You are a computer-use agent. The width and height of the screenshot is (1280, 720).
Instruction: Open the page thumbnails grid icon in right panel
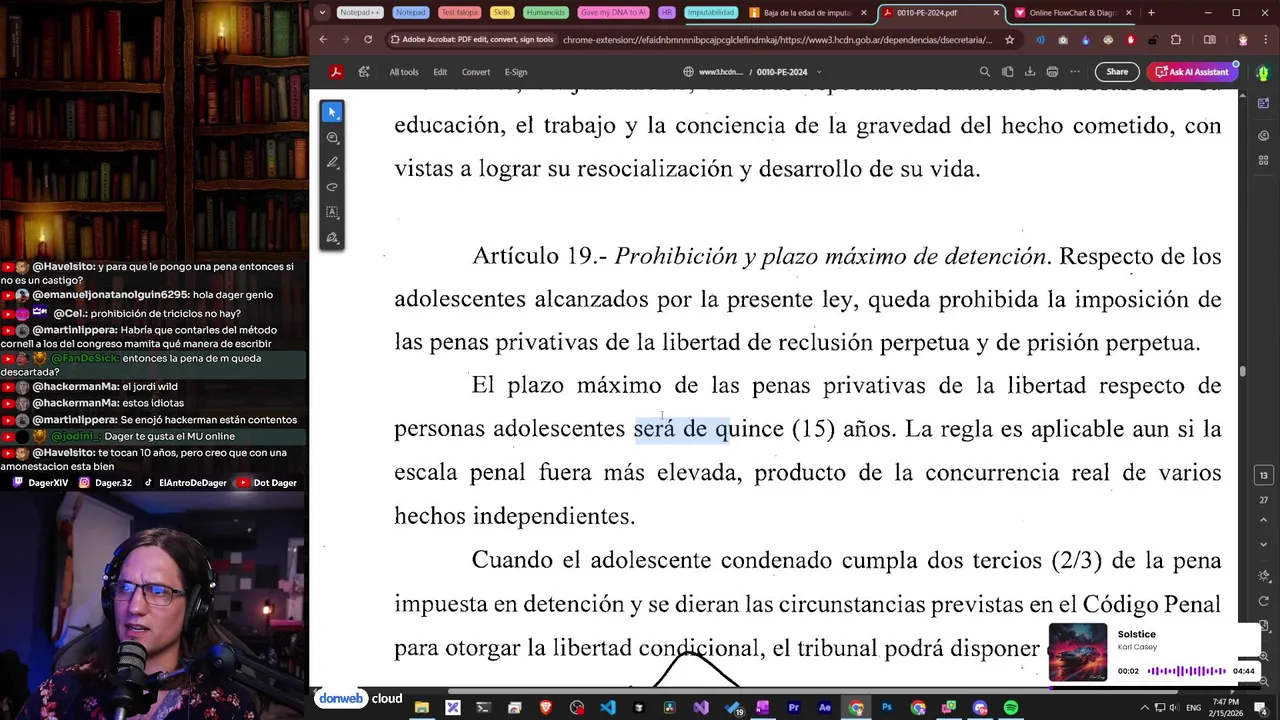1264,160
